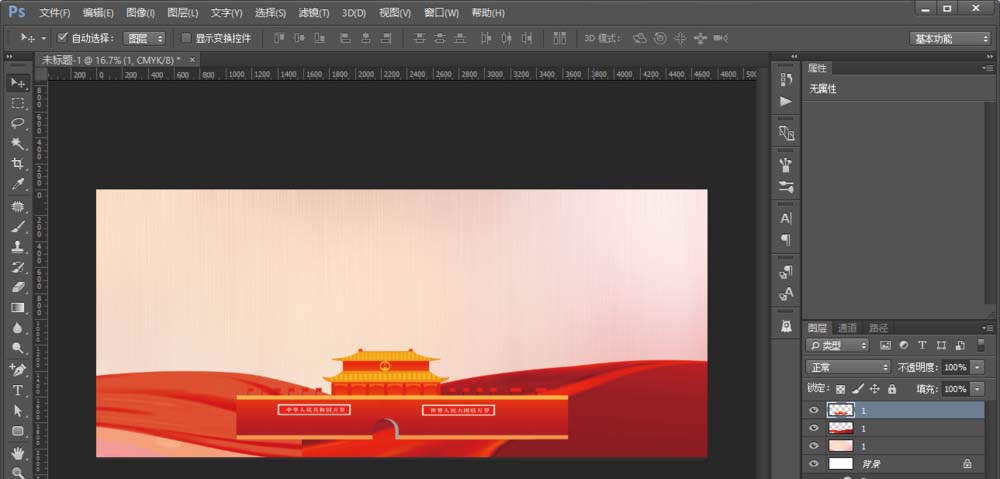This screenshot has width=1000, height=479.
Task: Hide the 背景 layer
Action: (813, 464)
